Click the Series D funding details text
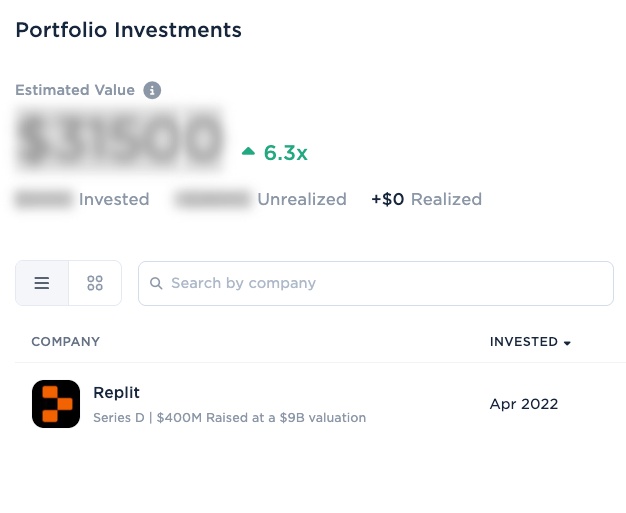Screen dimensions: 626x513 point(230,418)
